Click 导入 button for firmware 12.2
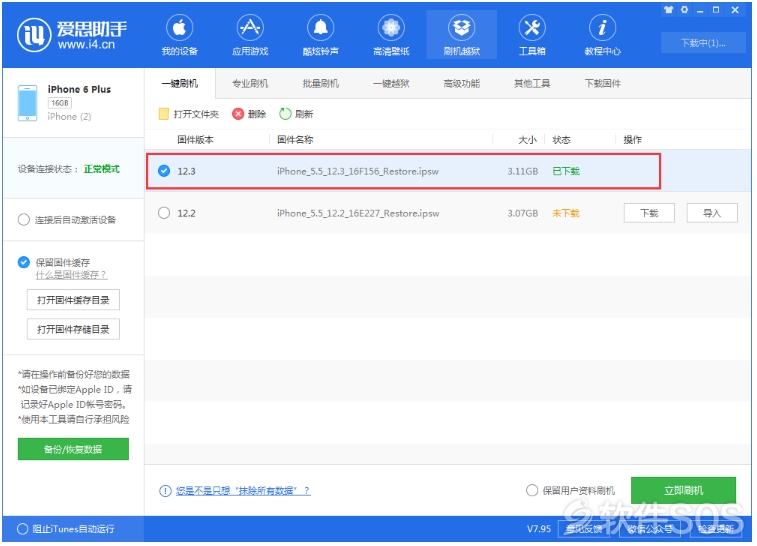The height and width of the screenshot is (546, 757). coord(712,213)
